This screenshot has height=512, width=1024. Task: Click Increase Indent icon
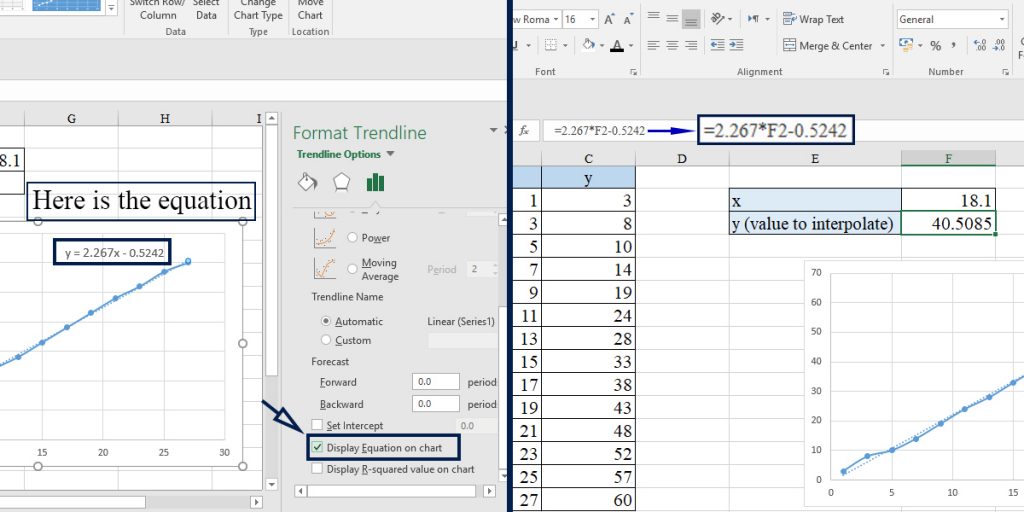coord(736,45)
